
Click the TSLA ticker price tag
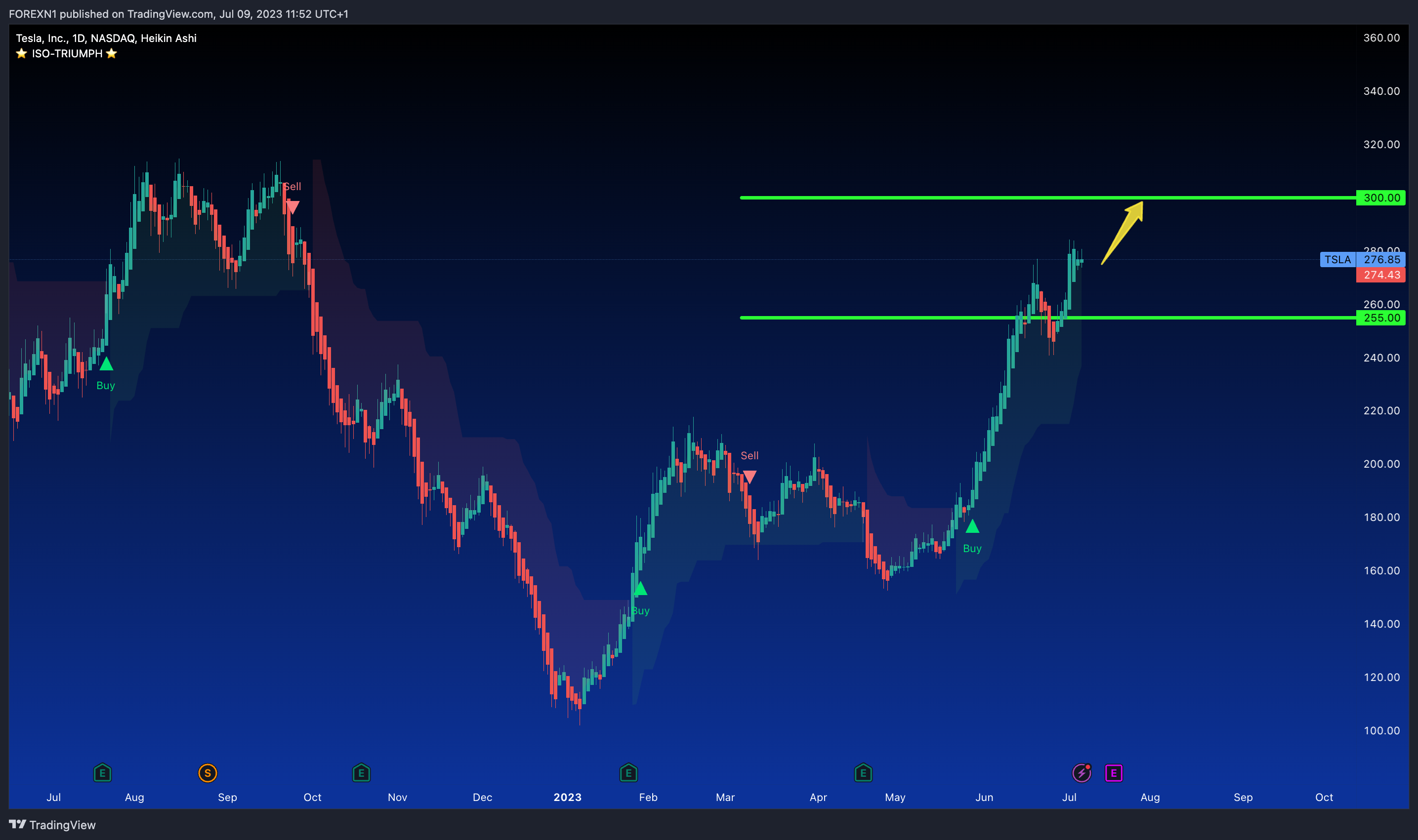1337,259
